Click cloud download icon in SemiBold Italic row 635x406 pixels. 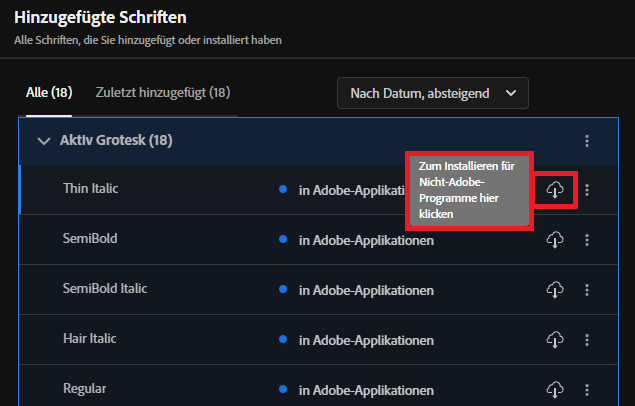click(x=555, y=290)
